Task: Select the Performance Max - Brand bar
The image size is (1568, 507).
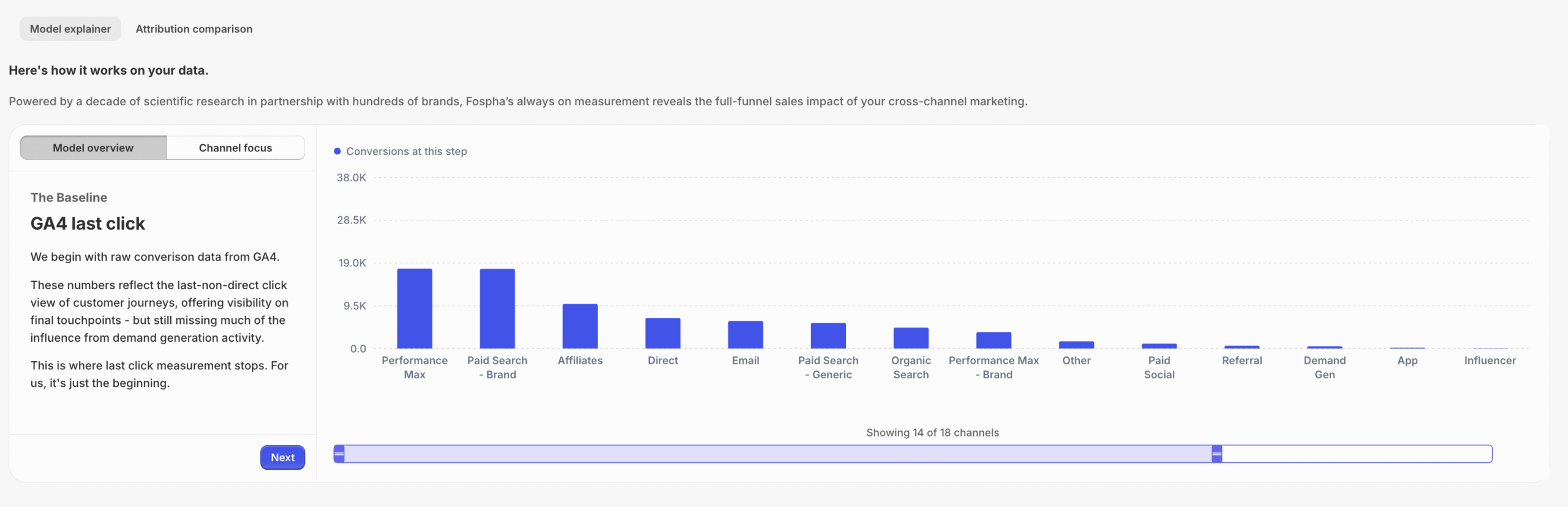Action: pos(993,340)
